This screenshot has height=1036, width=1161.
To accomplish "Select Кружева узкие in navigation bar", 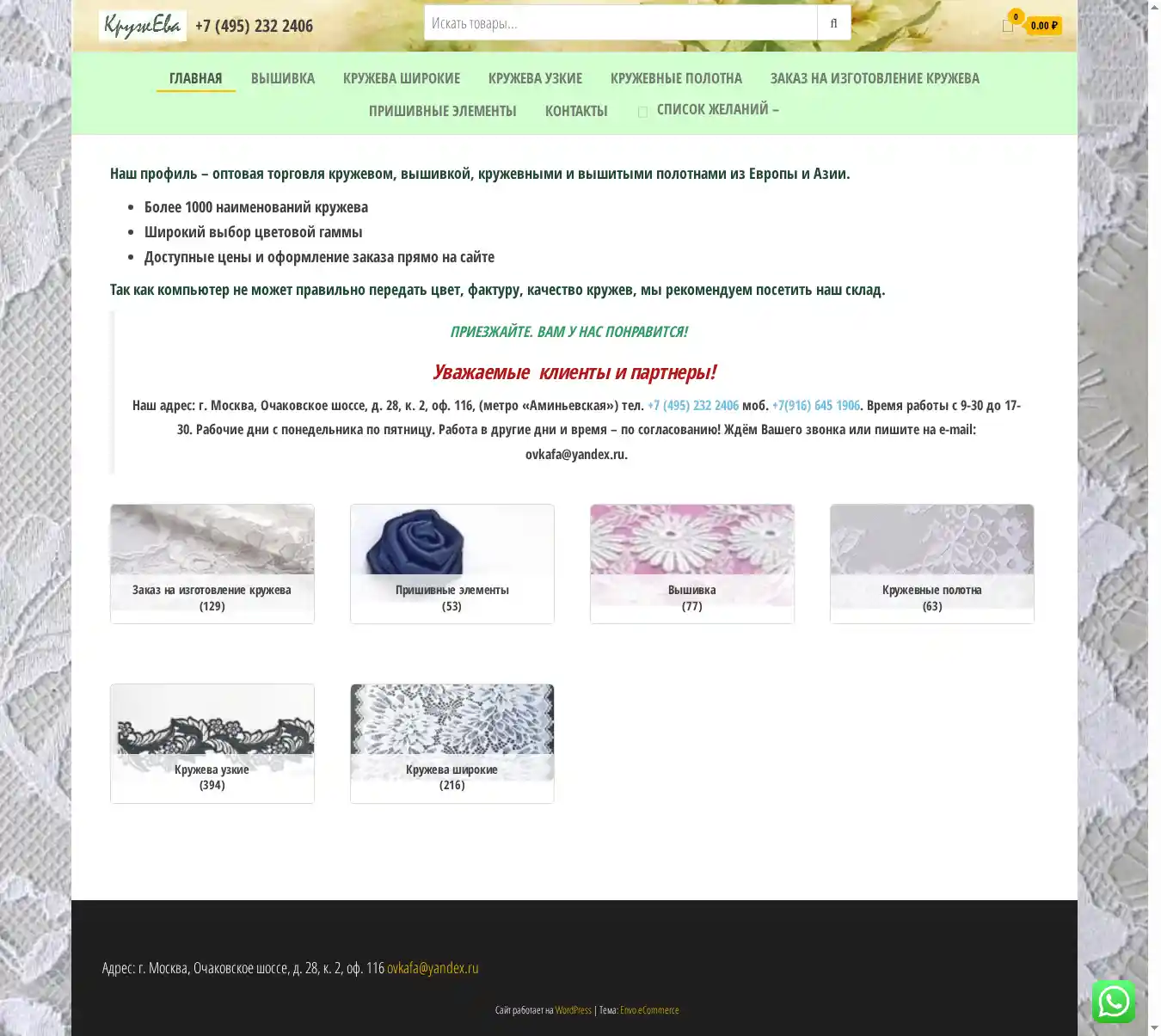I will pos(535,78).
